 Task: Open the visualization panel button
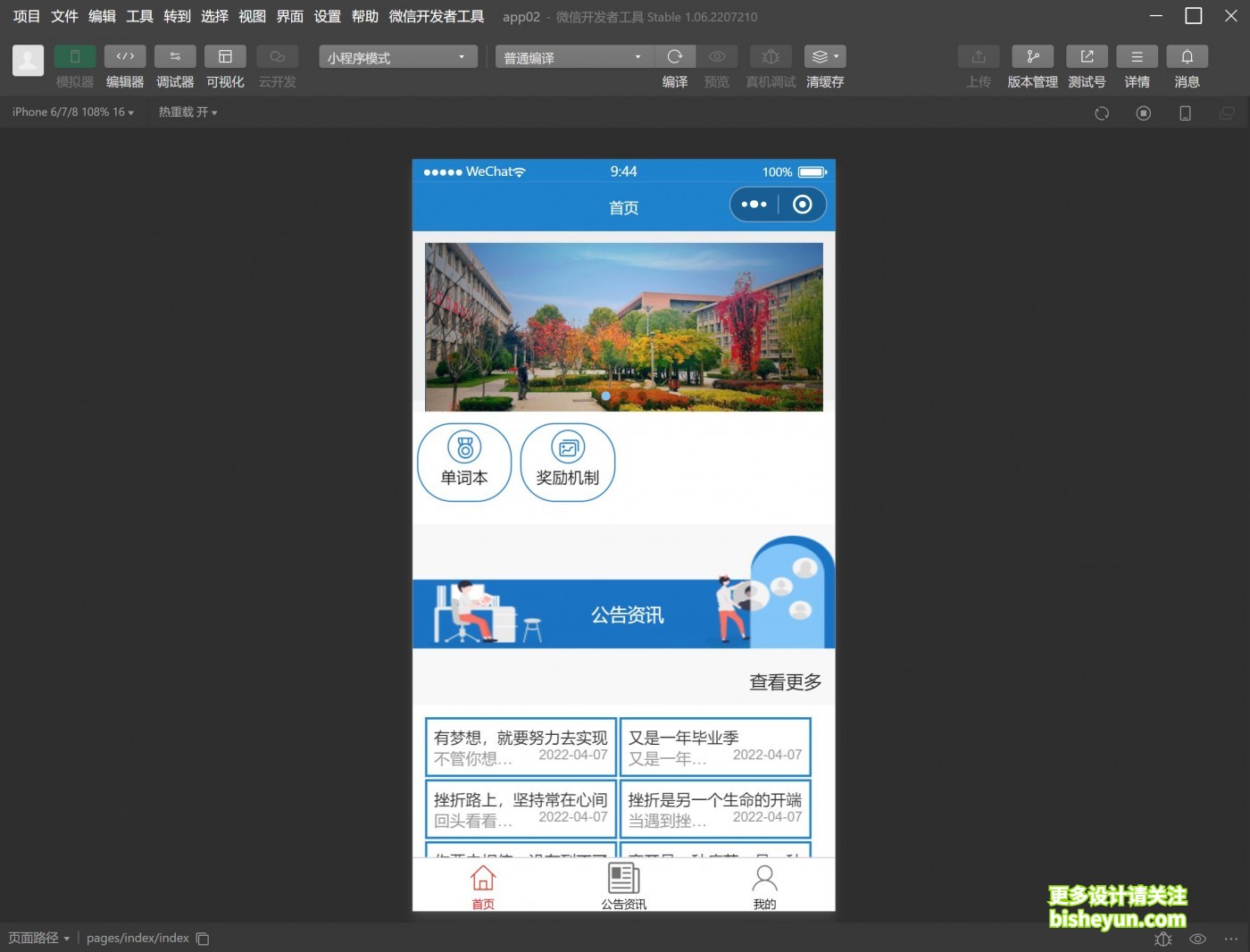(x=225, y=56)
